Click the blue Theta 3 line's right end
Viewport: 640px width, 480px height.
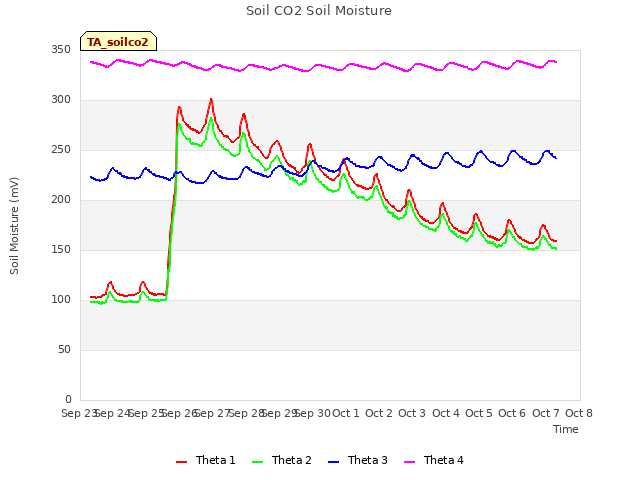[x=556, y=158]
